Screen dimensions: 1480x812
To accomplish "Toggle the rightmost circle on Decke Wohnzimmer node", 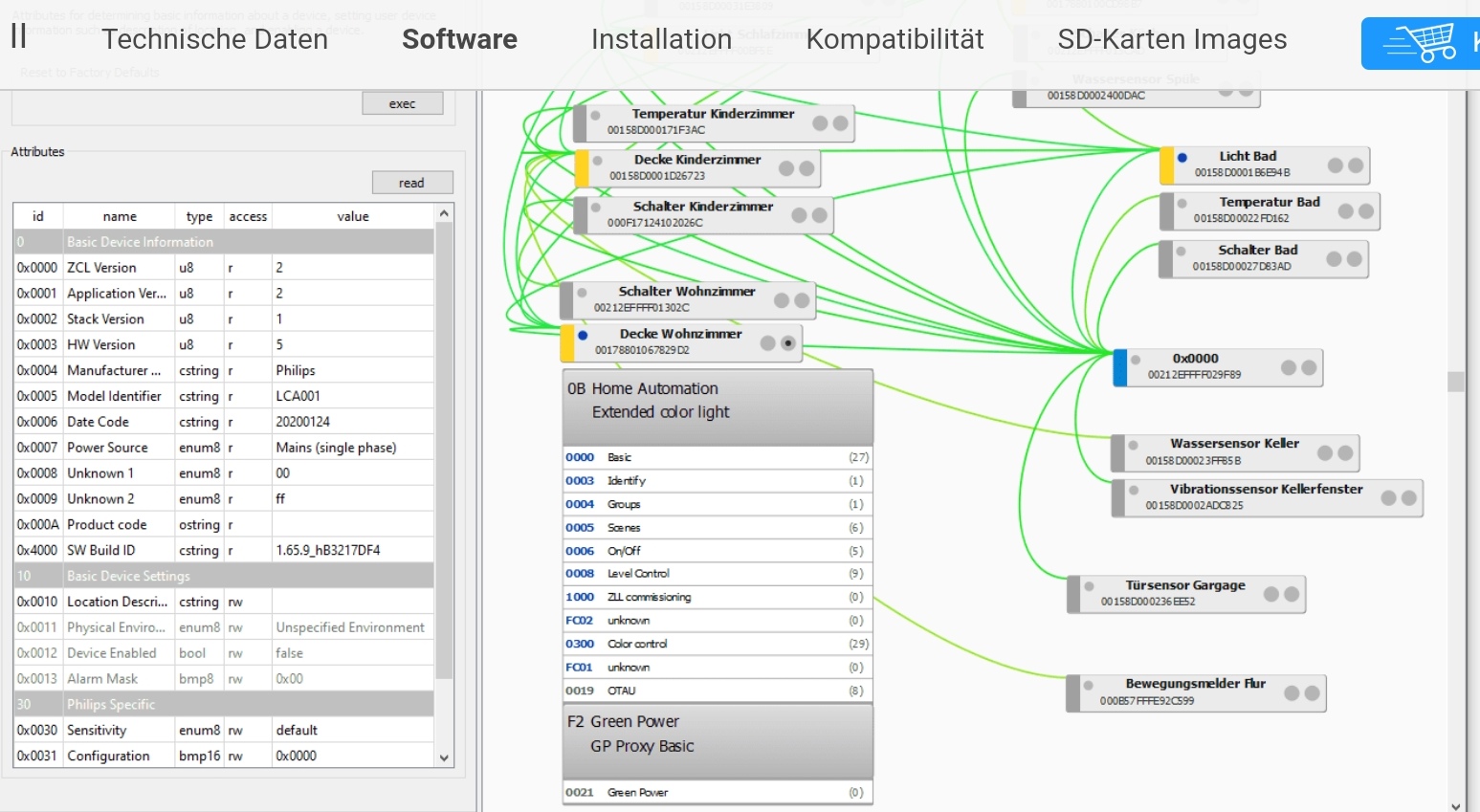I will pos(788,343).
